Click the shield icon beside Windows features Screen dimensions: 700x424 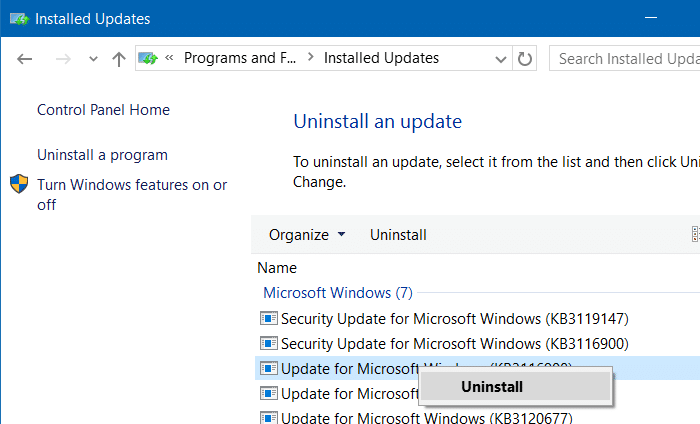tap(19, 183)
